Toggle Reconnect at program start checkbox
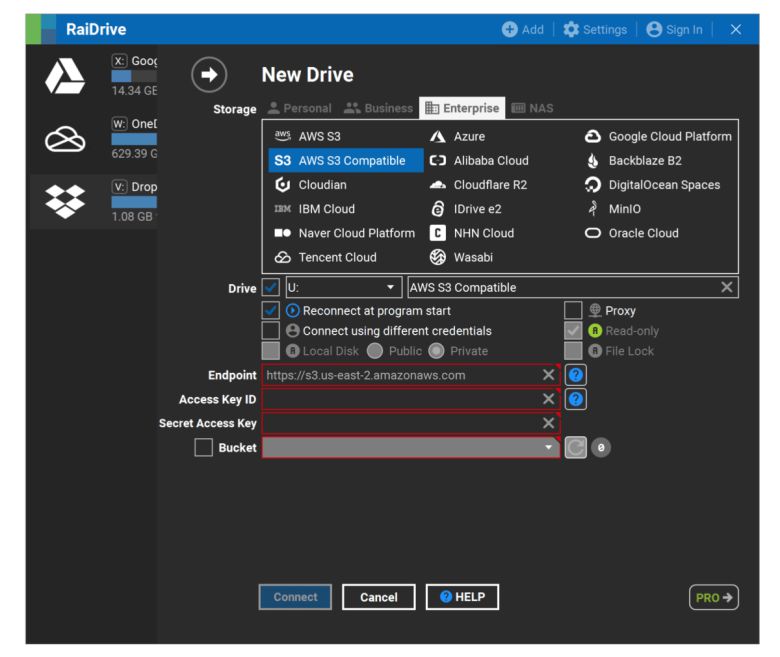This screenshot has height=657, width=780. (271, 311)
